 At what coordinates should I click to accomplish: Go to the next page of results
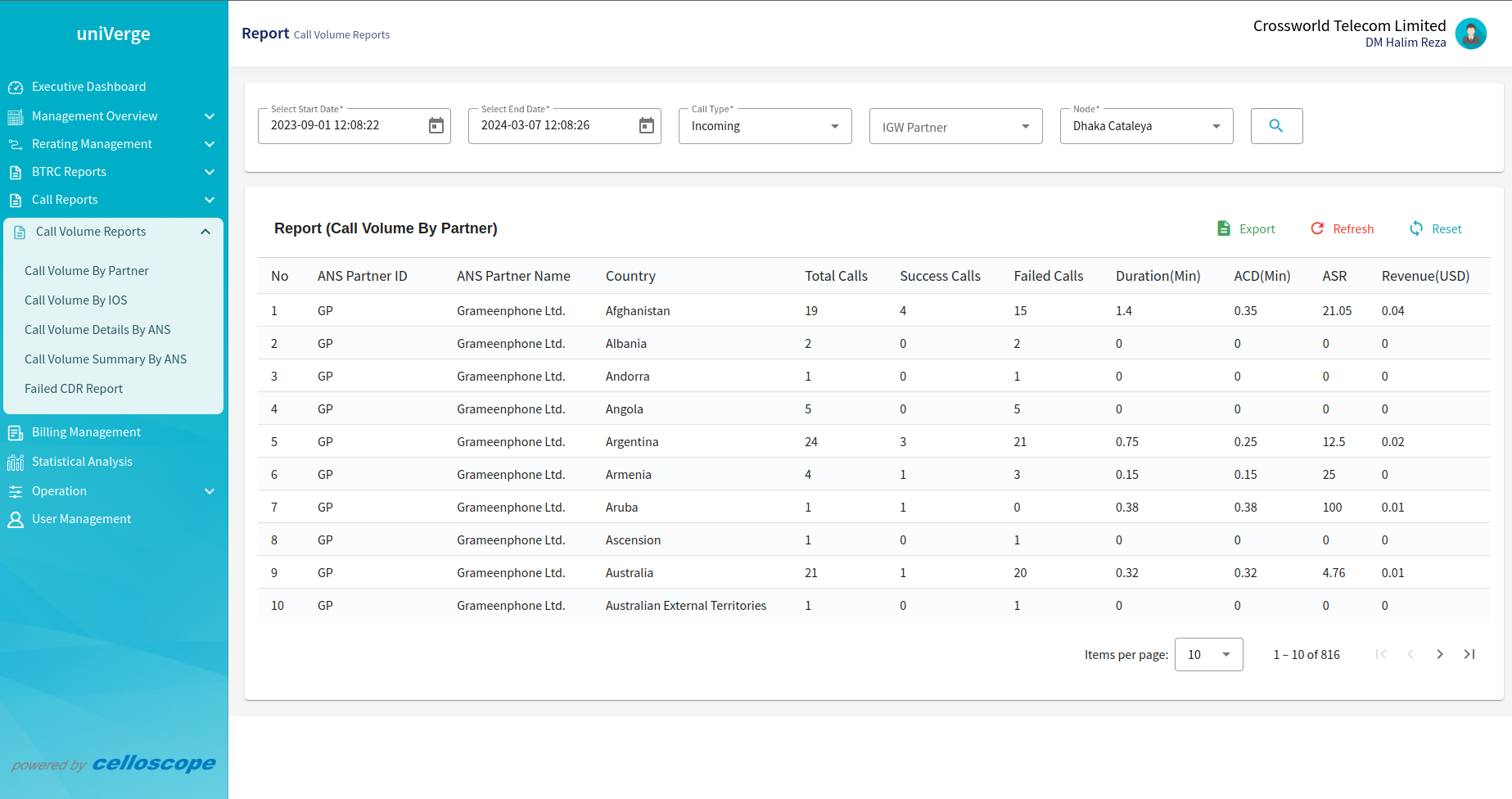point(1440,654)
